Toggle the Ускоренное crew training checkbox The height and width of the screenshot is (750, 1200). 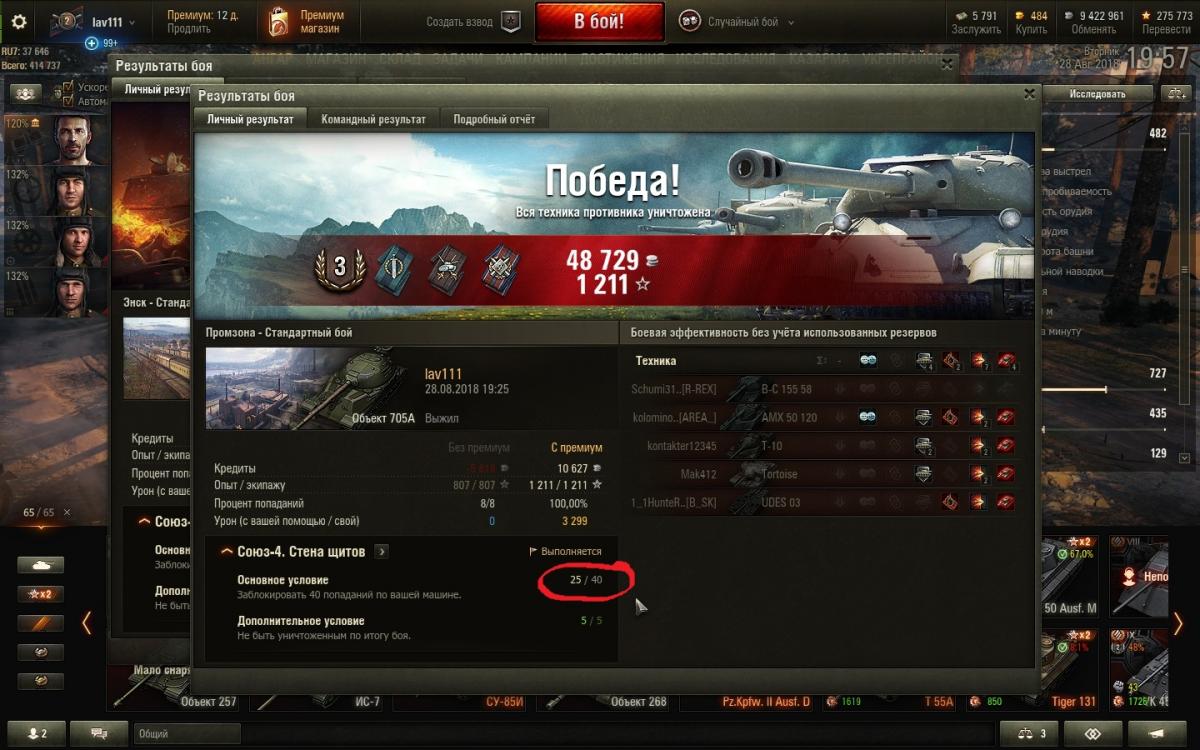click(68, 87)
